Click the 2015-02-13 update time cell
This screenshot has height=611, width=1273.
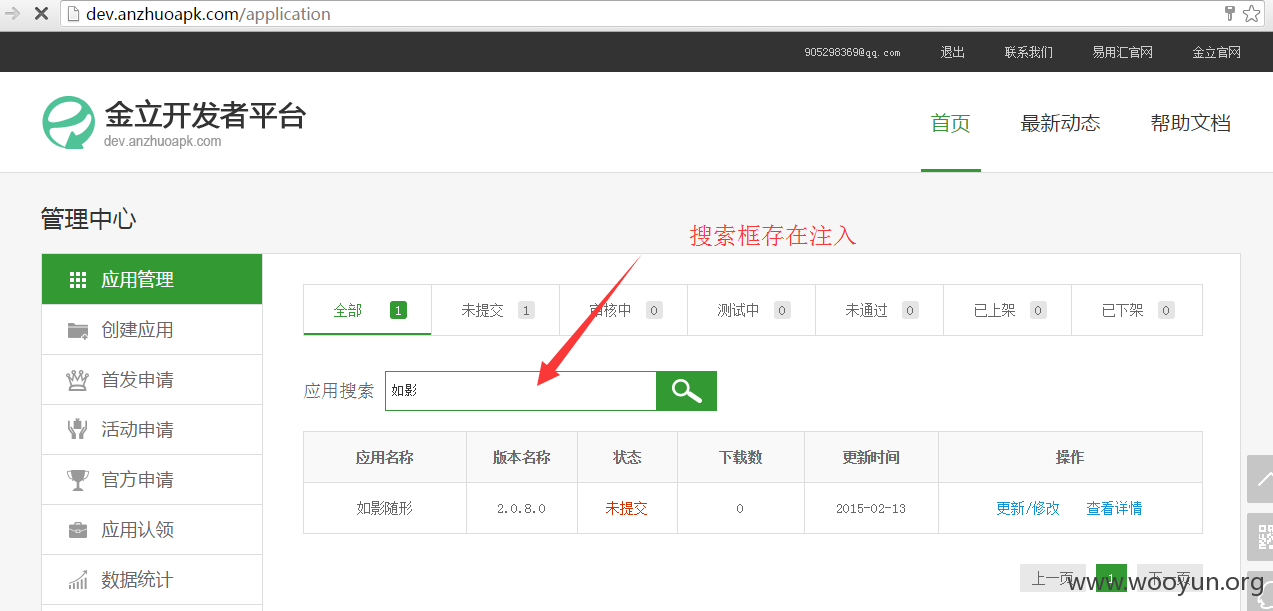[x=871, y=508]
